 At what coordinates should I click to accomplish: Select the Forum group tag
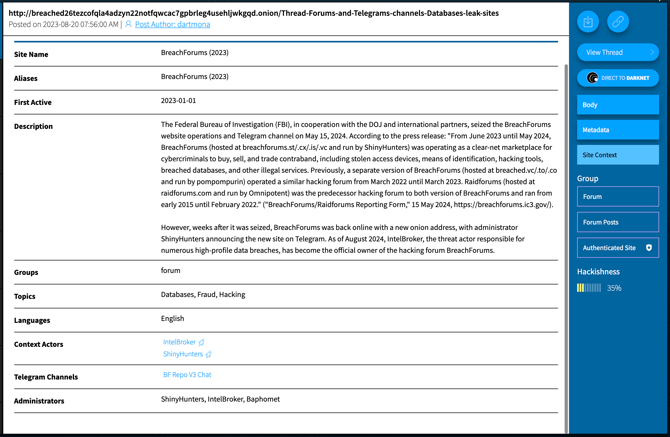[617, 197]
